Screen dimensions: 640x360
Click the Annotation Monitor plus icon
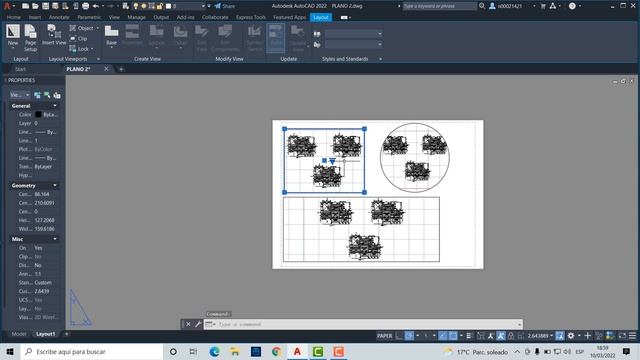click(x=588, y=336)
